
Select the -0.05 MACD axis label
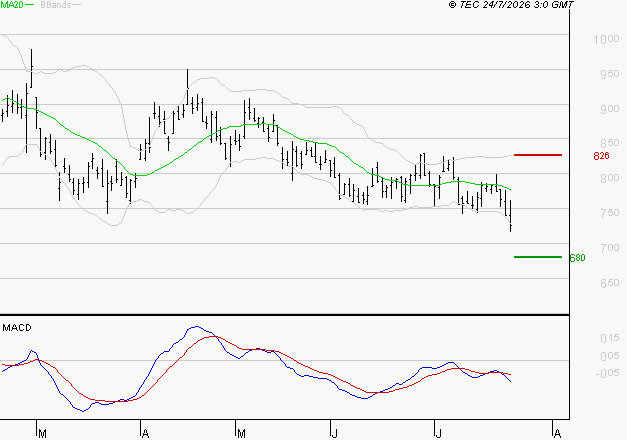(608, 373)
